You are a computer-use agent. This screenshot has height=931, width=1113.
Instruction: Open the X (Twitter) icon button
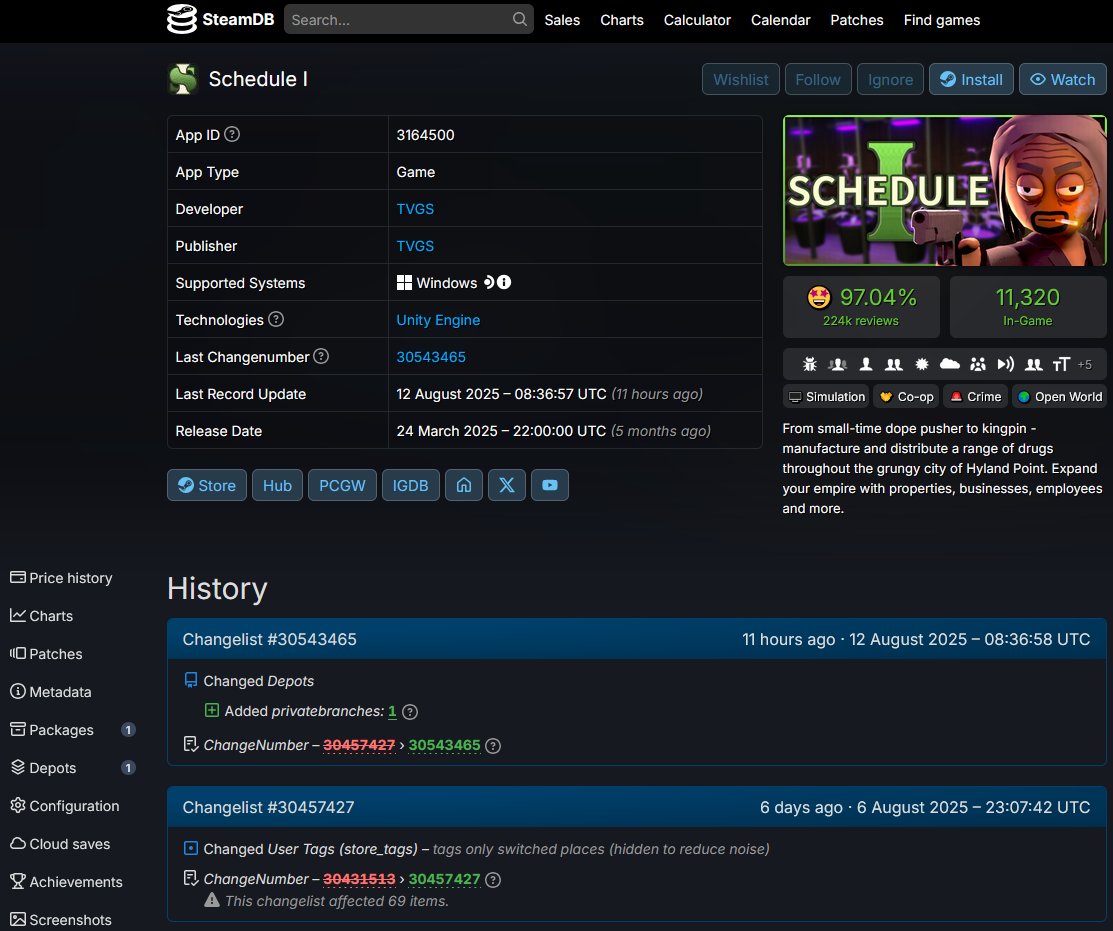[507, 485]
